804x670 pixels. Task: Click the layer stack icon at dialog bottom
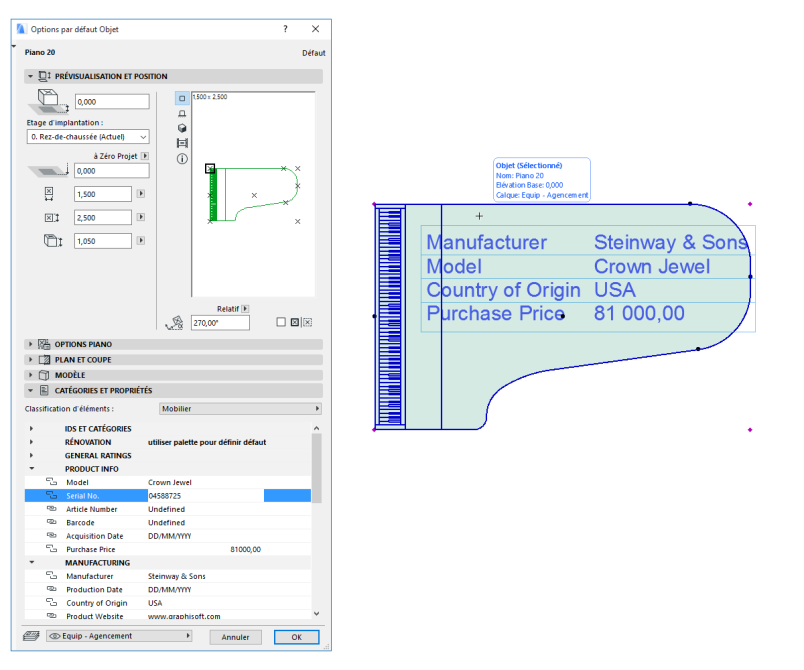[31, 636]
